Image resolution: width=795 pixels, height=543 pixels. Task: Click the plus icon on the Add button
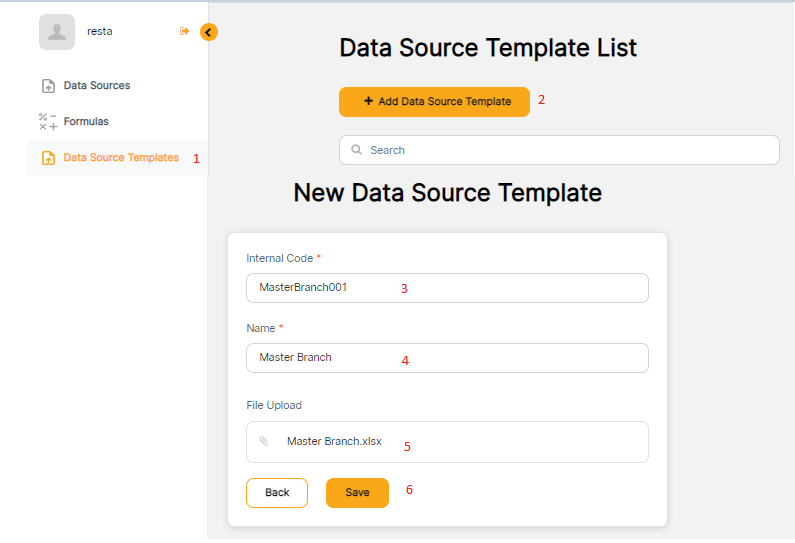click(368, 101)
